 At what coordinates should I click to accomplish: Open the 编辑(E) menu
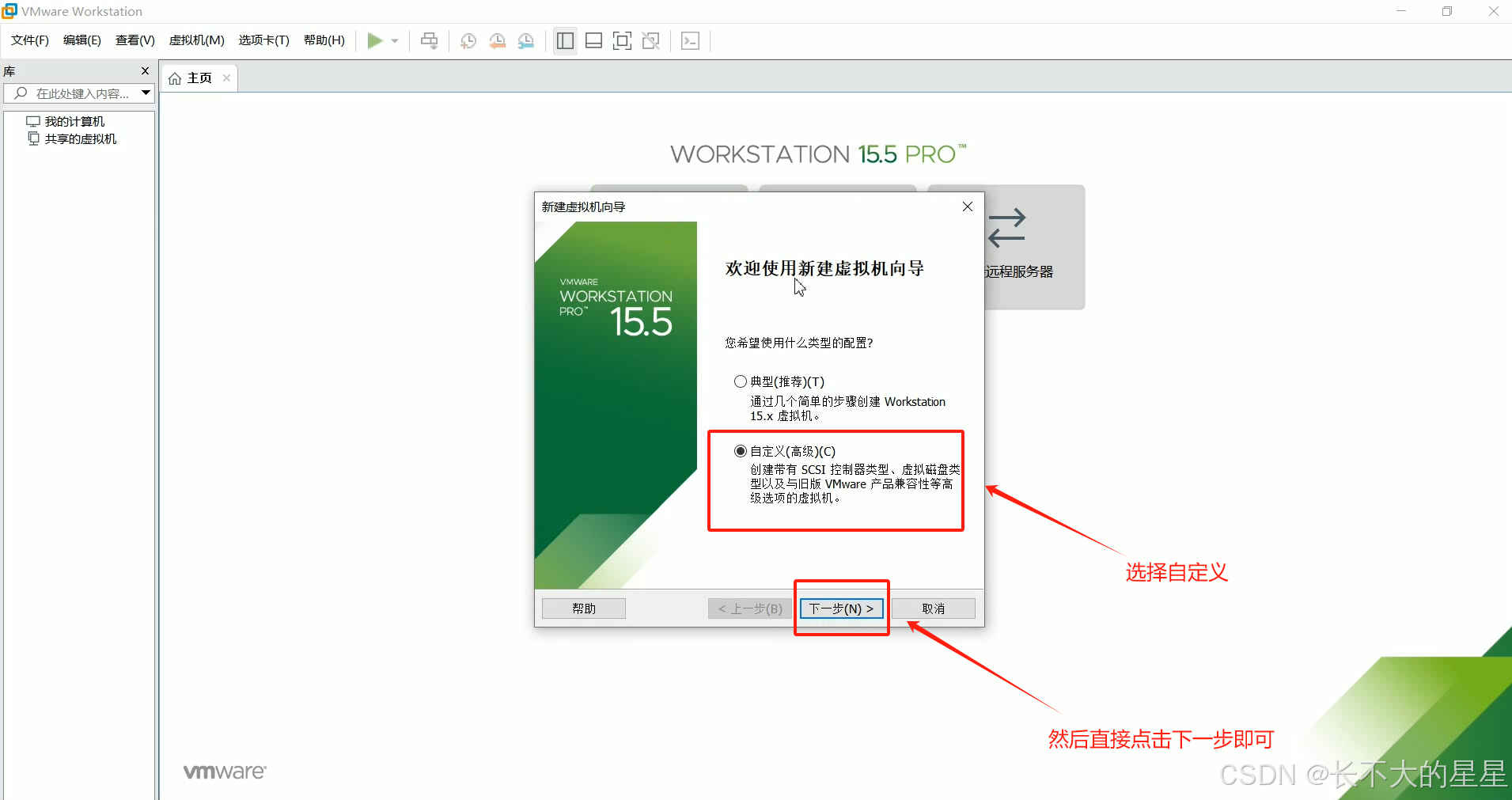coord(82,40)
